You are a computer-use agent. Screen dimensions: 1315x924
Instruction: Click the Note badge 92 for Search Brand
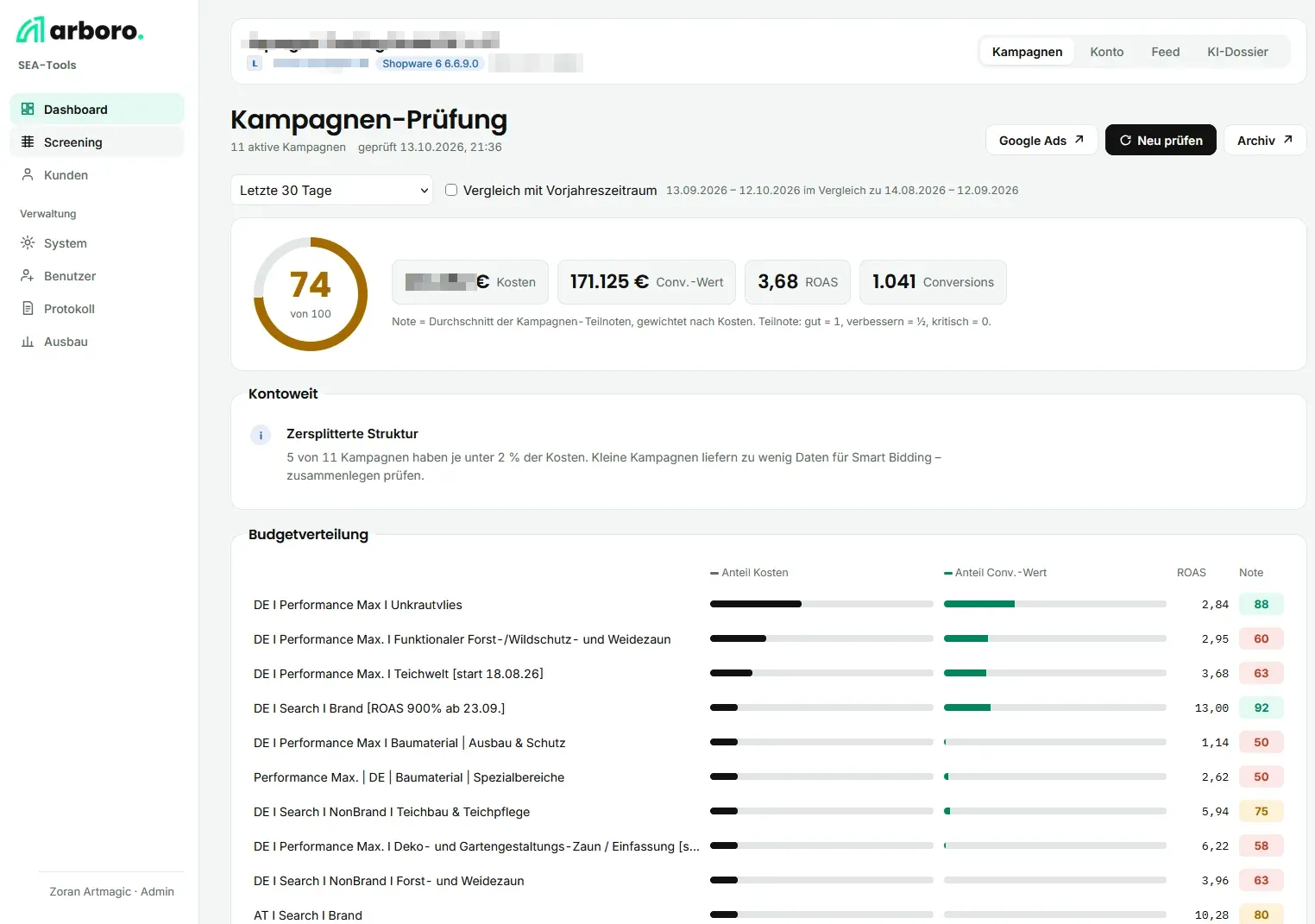1262,708
